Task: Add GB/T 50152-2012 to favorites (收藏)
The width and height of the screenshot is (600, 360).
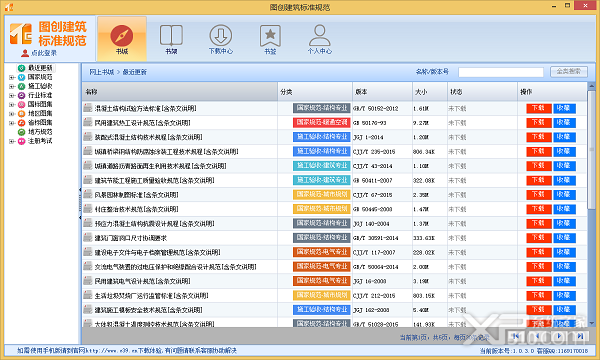Action: click(x=564, y=108)
